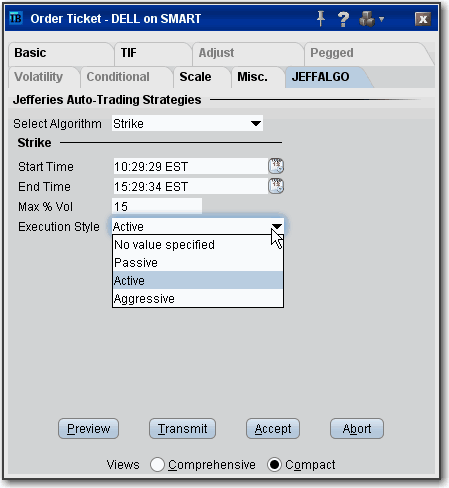Viewport: 449px width, 488px height.
Task: Click the Abort button
Action: pos(357,429)
